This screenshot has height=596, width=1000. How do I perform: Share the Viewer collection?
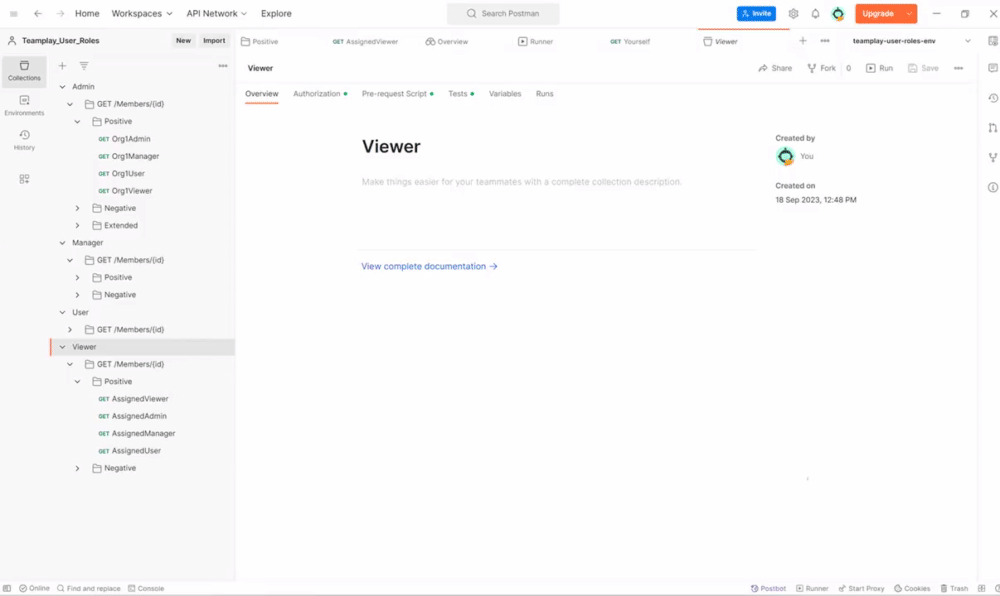click(x=775, y=68)
